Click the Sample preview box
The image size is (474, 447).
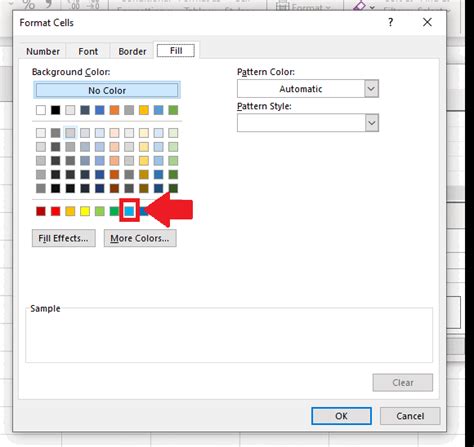(229, 335)
